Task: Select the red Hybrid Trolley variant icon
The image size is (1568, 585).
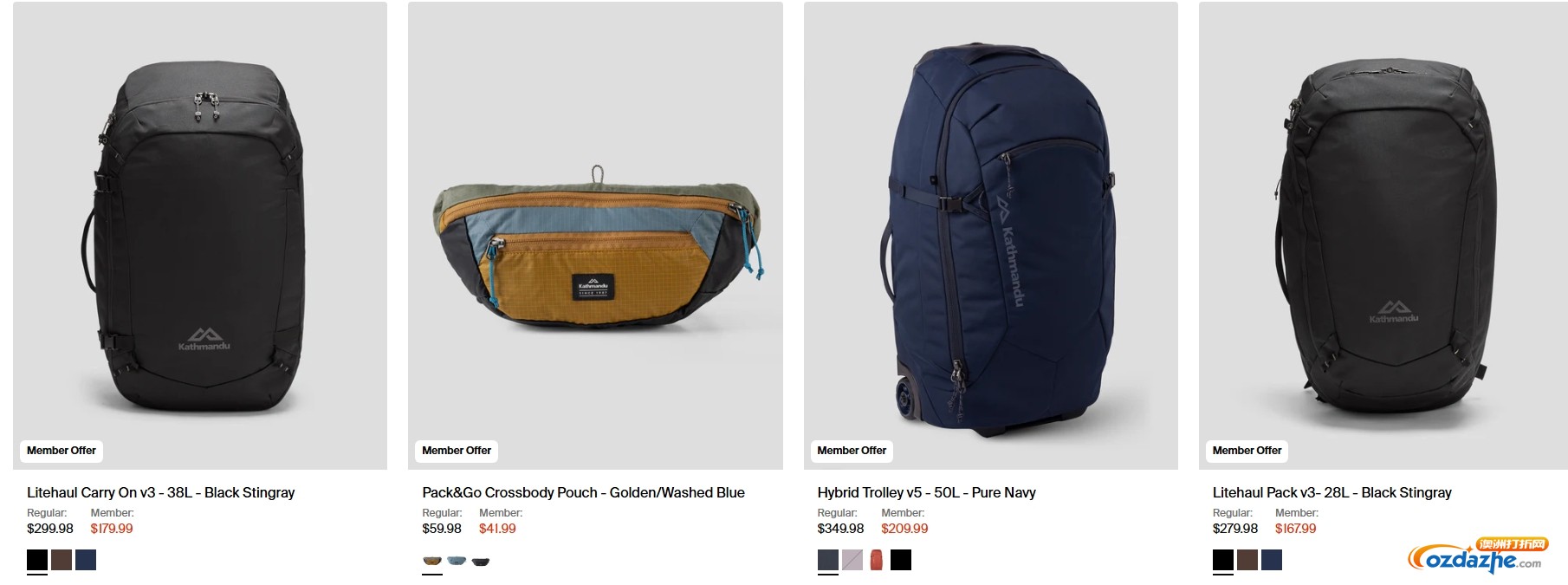Action: coord(877,560)
